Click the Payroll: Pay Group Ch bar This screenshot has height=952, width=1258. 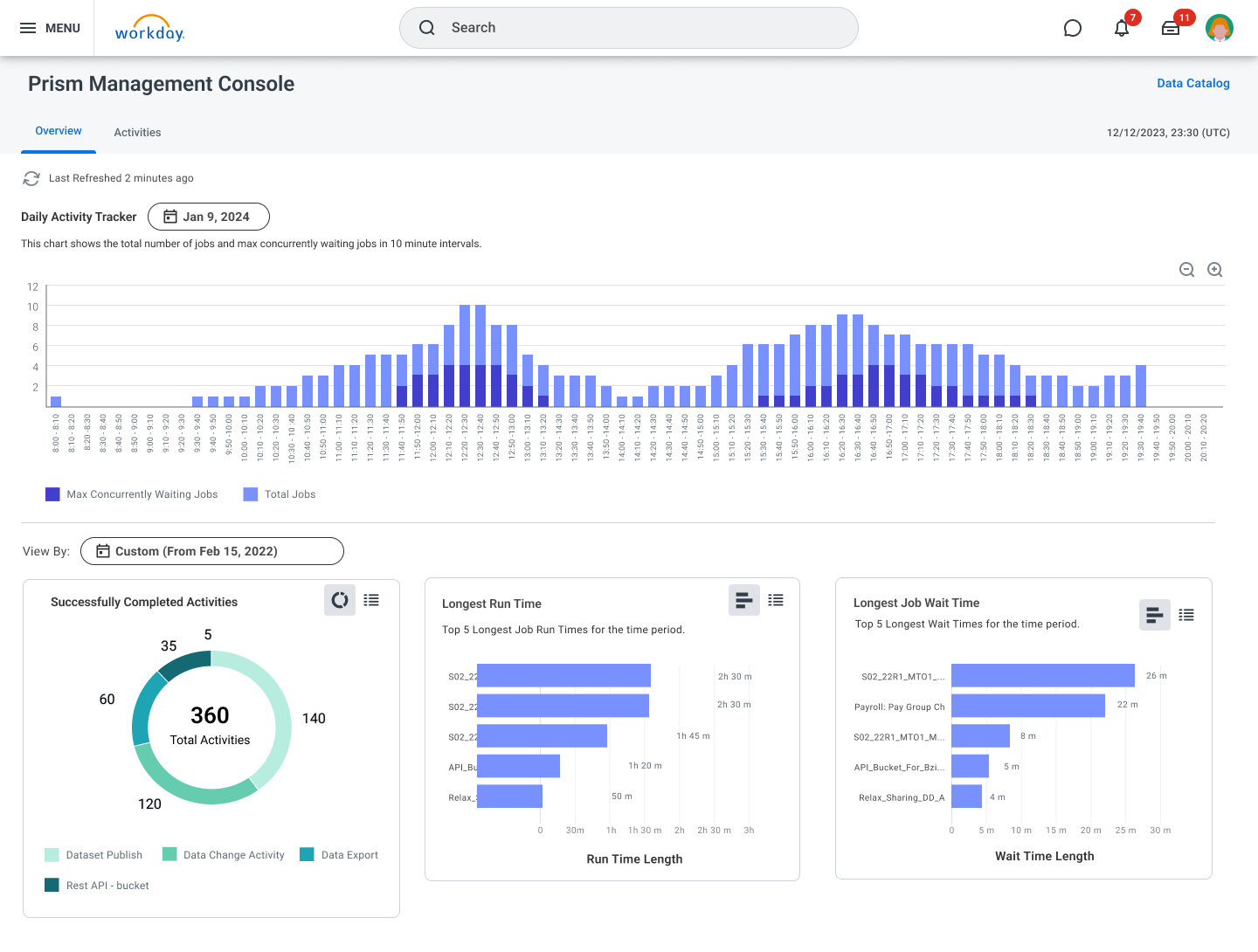(1028, 706)
